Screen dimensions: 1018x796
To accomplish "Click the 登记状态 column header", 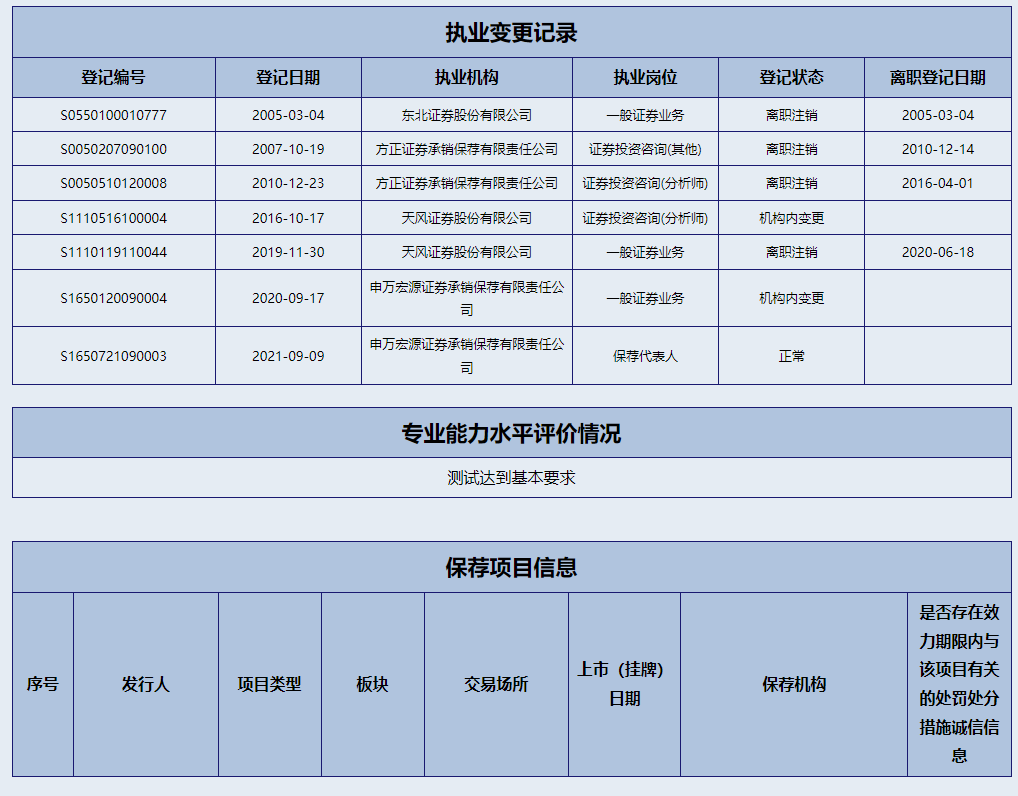I will pyautogui.click(x=791, y=78).
